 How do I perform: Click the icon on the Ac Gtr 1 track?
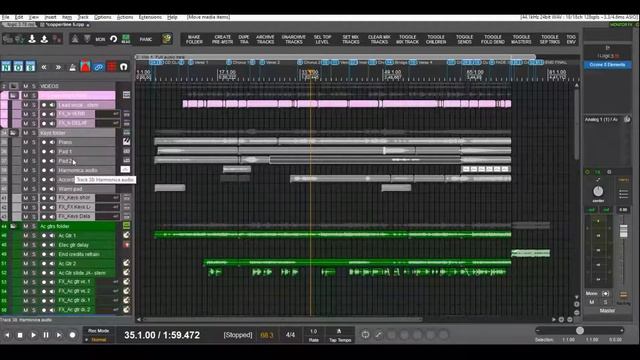127,235
